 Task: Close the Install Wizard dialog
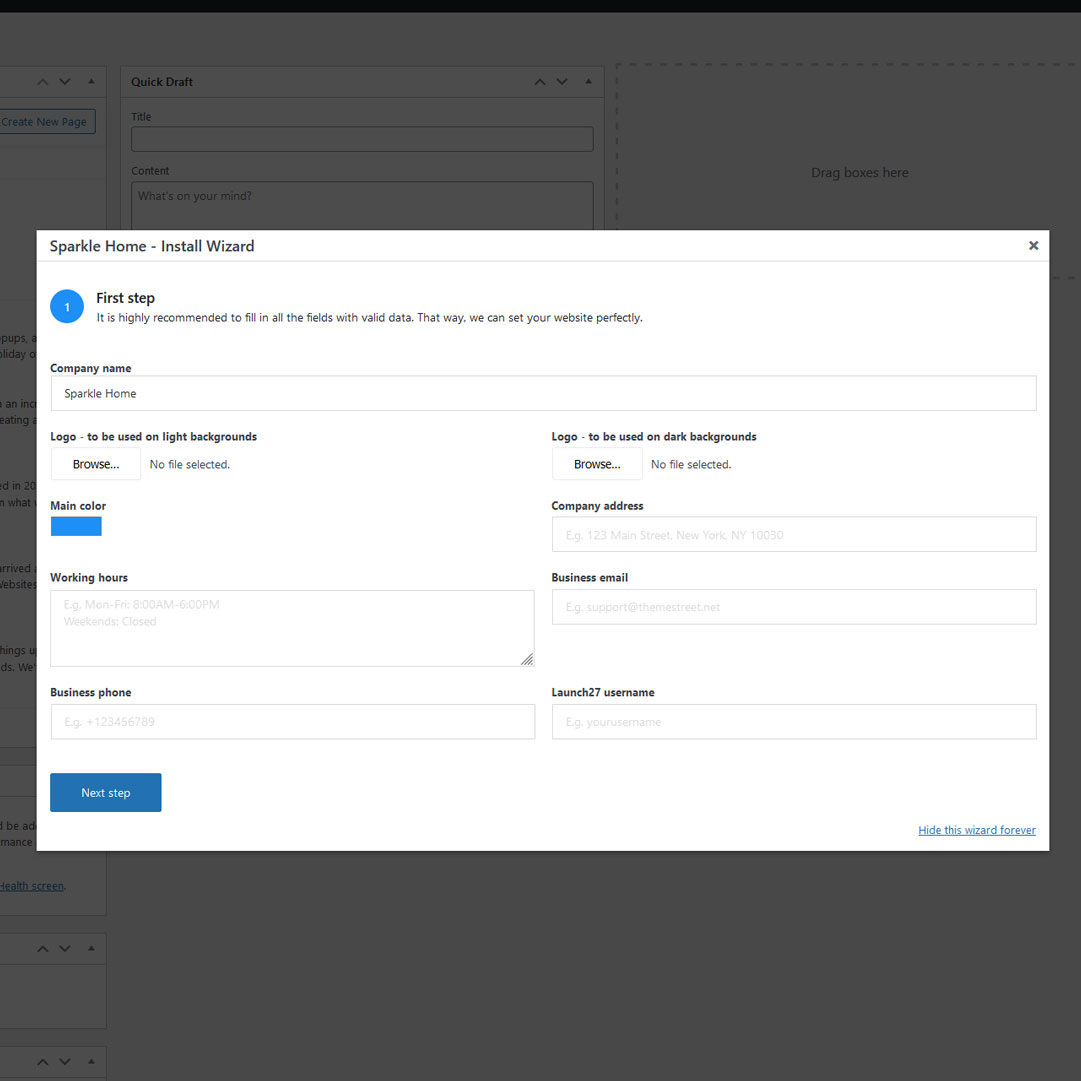pos(1033,246)
